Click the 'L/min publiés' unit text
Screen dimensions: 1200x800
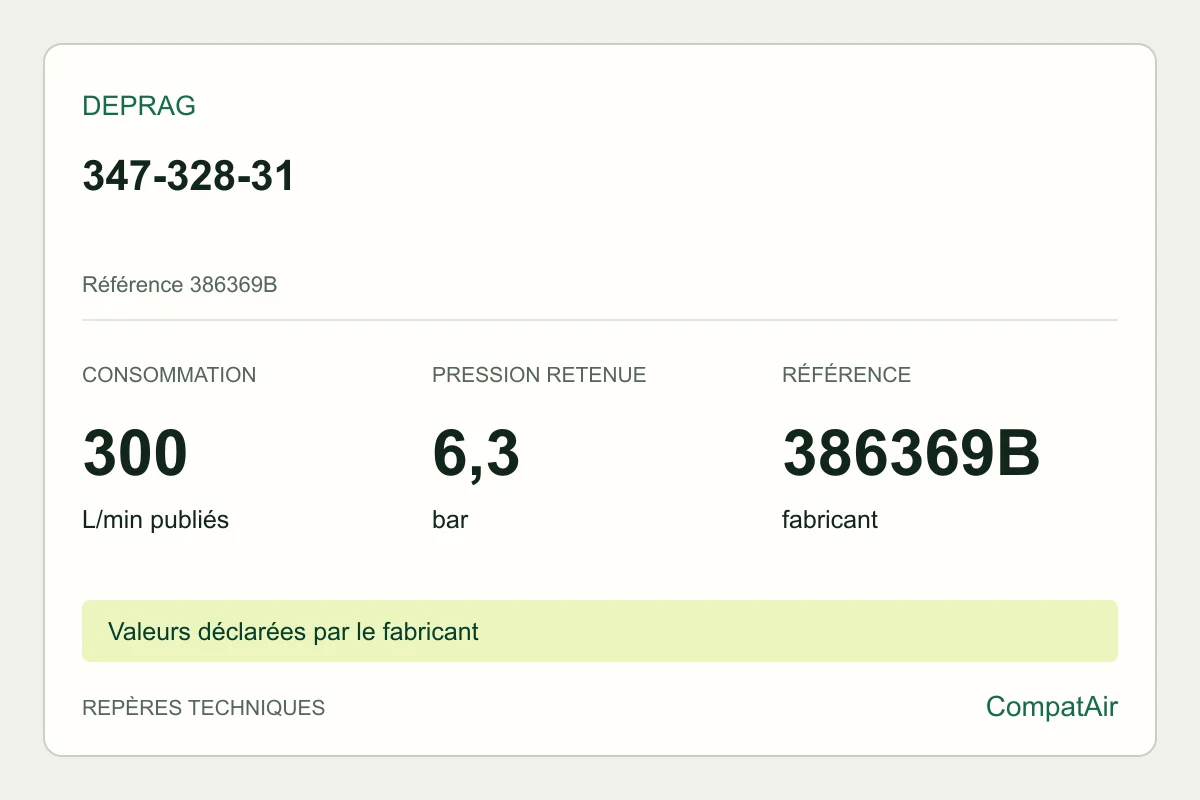click(156, 520)
